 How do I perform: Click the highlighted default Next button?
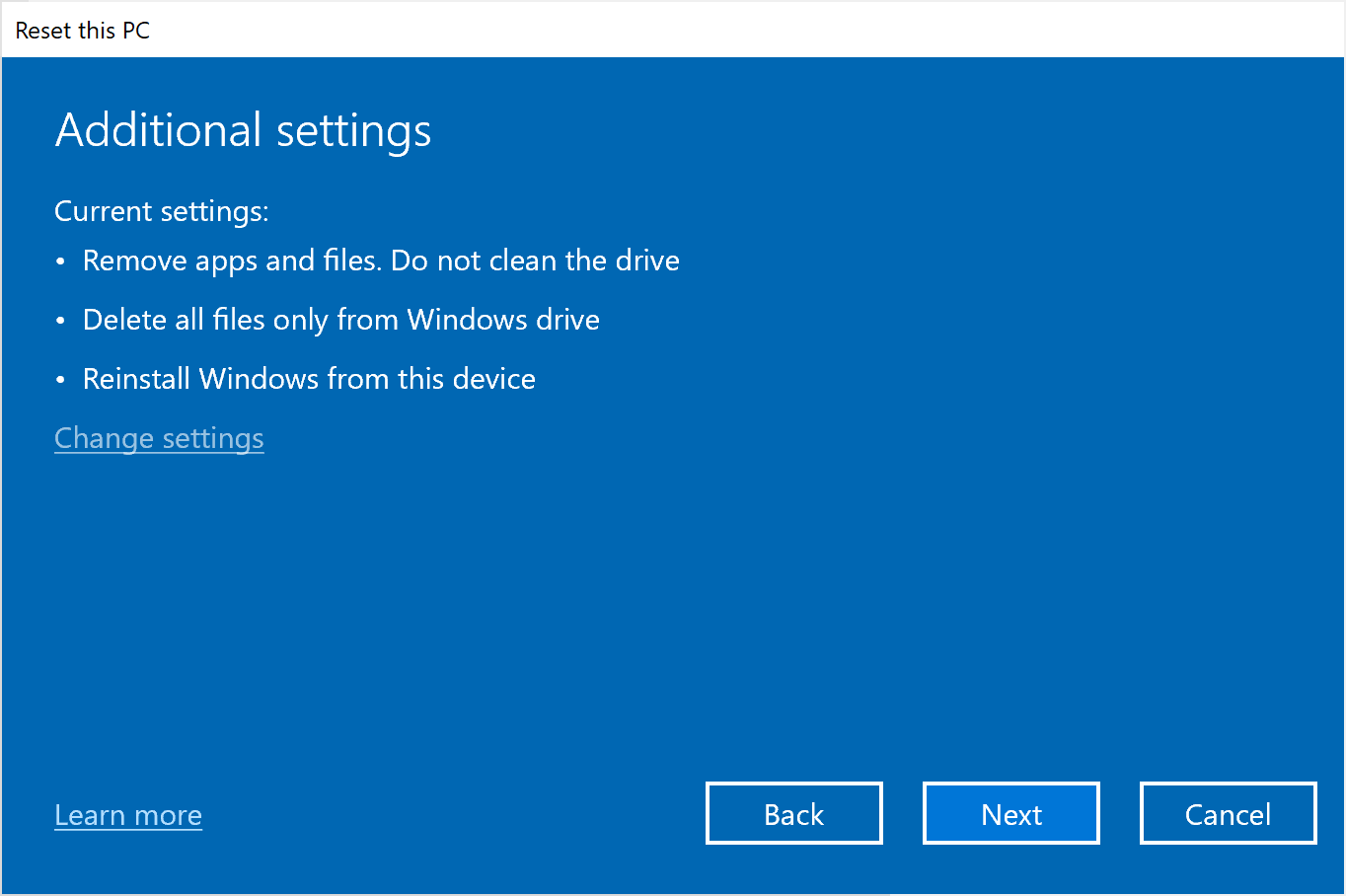point(1010,813)
